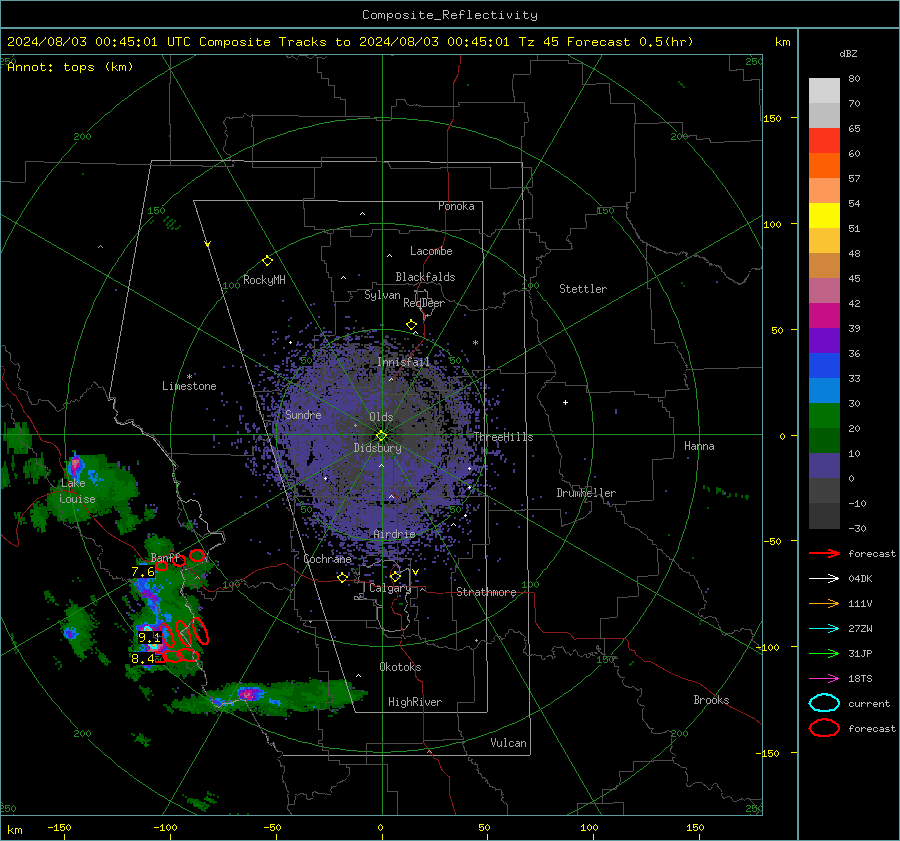Click the red forecast arrow legend icon
This screenshot has width=900, height=841.
click(824, 553)
